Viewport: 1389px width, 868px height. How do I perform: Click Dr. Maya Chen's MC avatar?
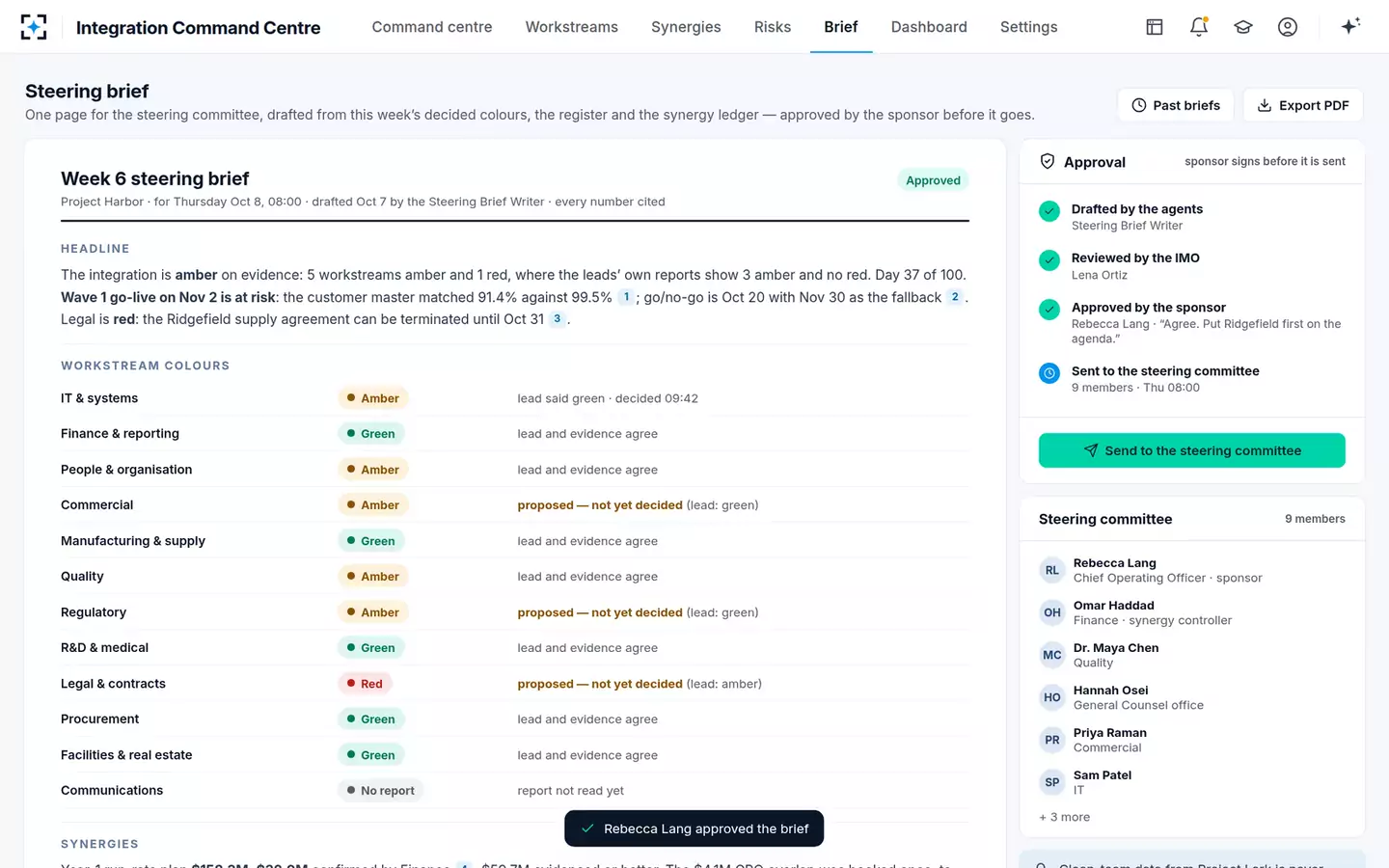[1052, 655]
